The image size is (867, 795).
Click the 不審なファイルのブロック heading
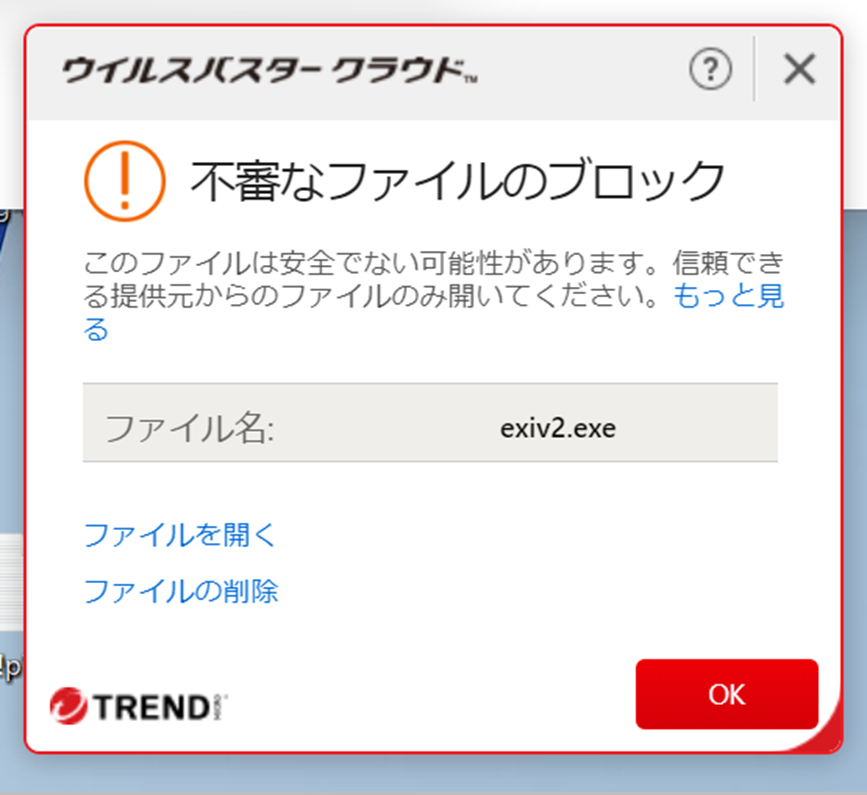457,180
